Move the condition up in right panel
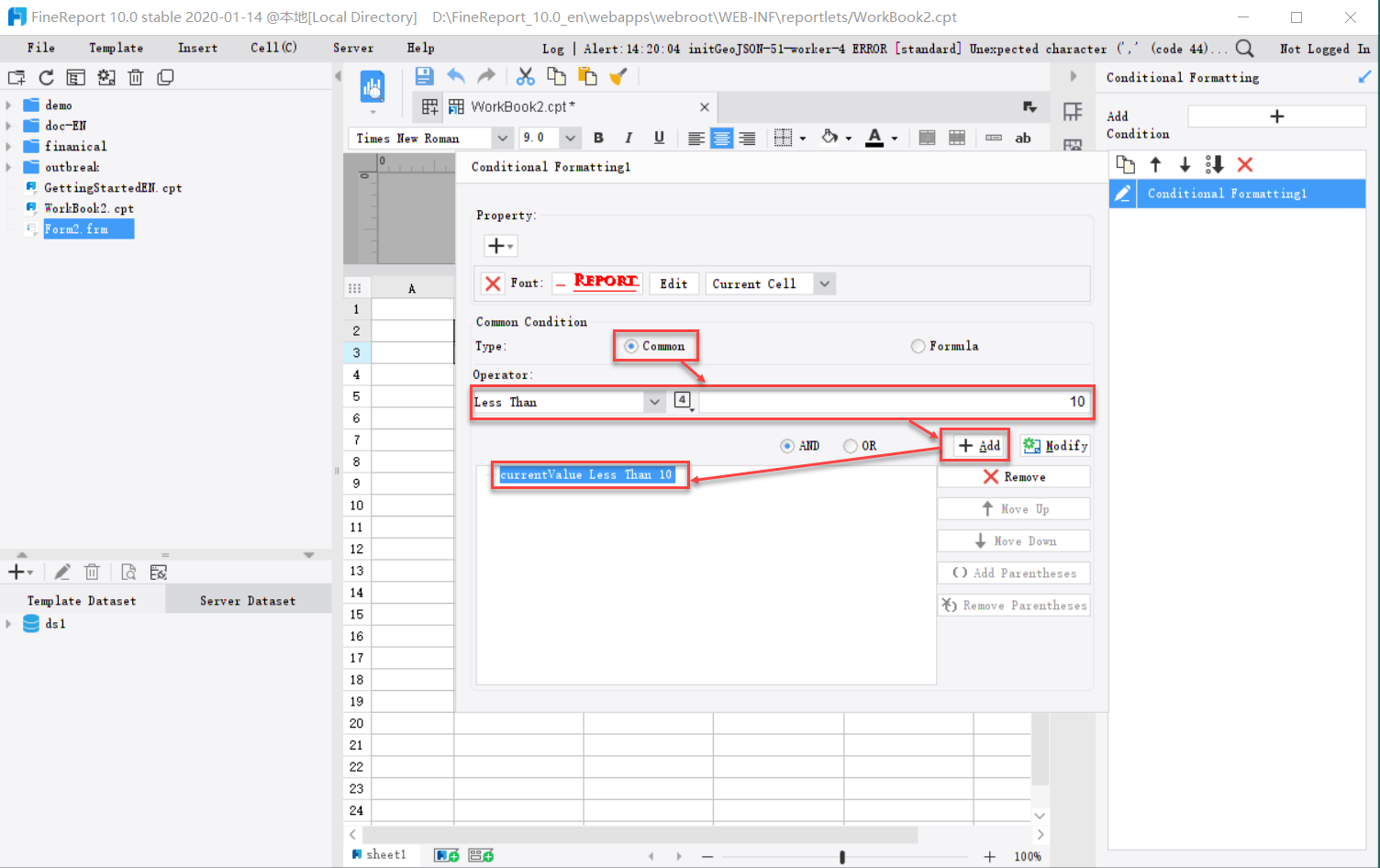The width and height of the screenshot is (1380, 868). 1156,164
